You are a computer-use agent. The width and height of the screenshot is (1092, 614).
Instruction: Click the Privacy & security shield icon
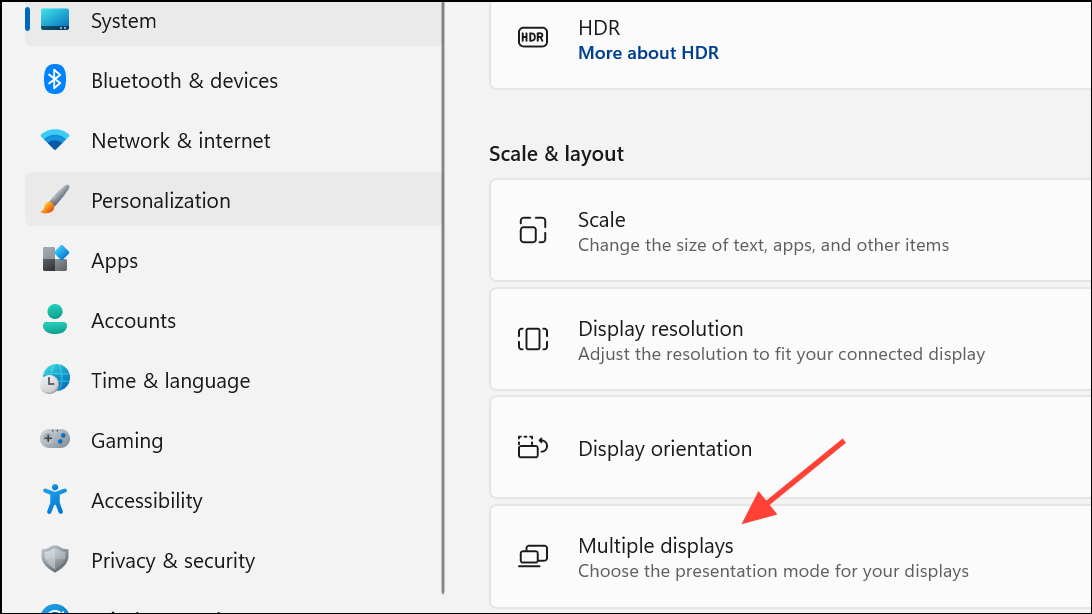tap(55, 560)
